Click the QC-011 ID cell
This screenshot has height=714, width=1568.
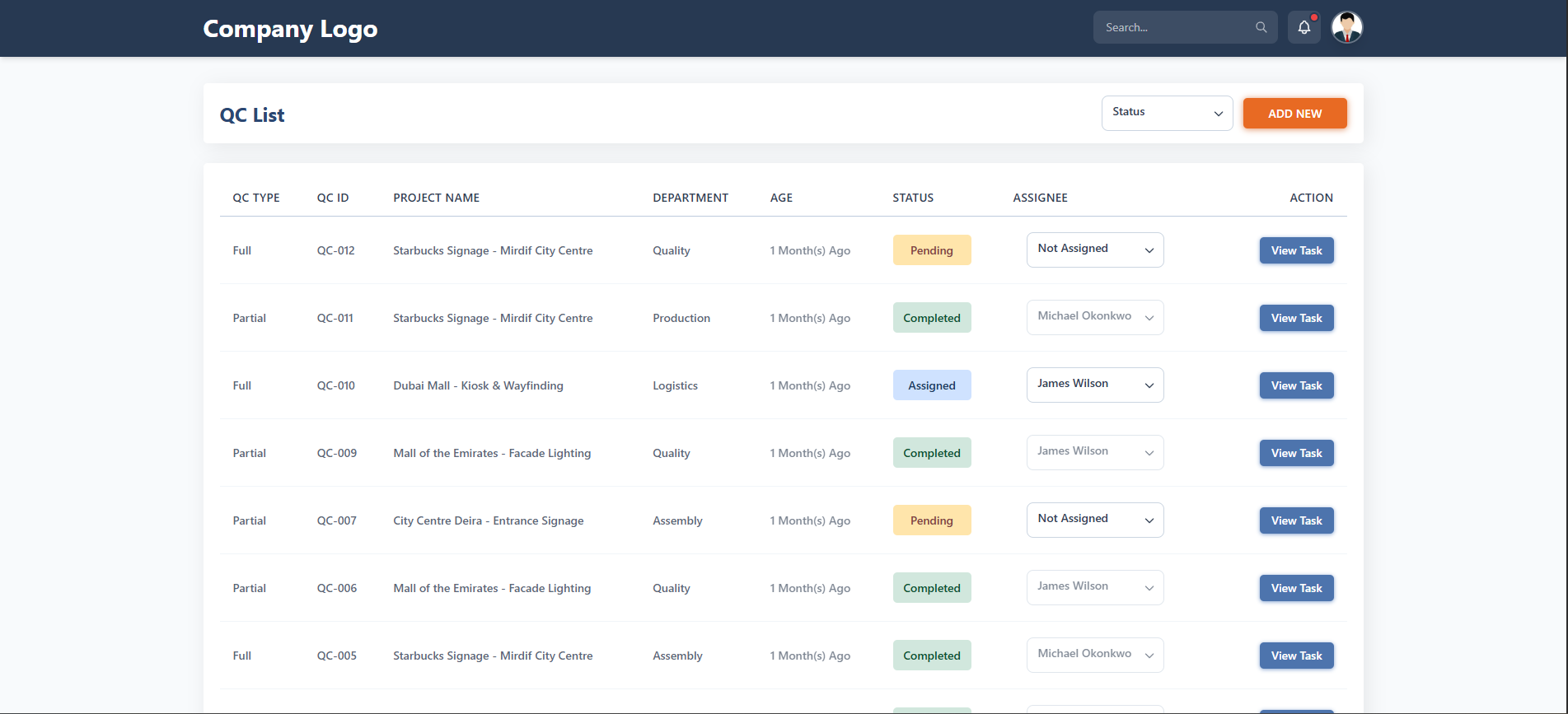[x=335, y=318]
